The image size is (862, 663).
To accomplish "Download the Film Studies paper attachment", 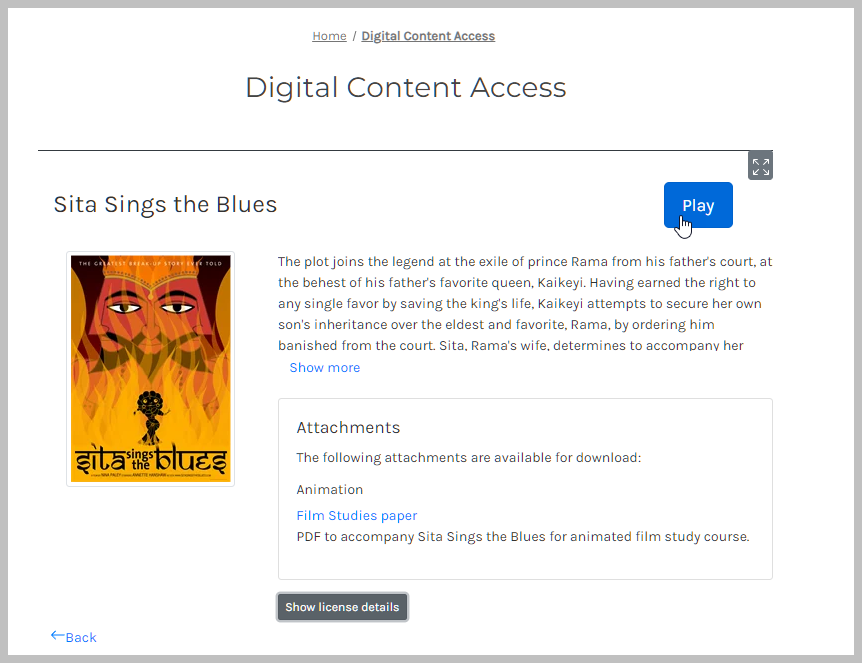I will click(357, 516).
